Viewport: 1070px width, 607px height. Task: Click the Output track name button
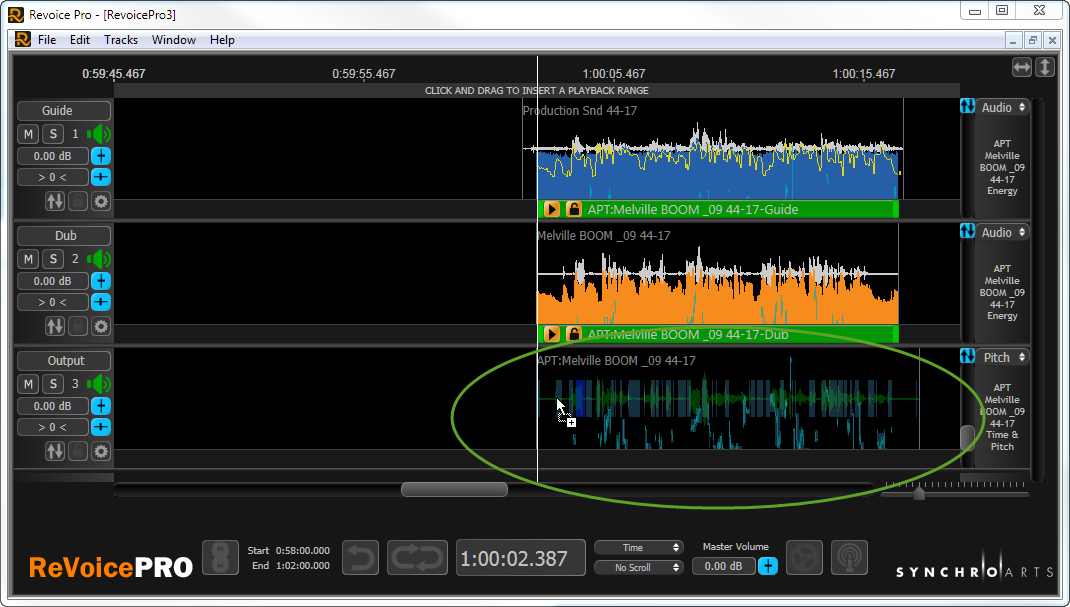[65, 360]
